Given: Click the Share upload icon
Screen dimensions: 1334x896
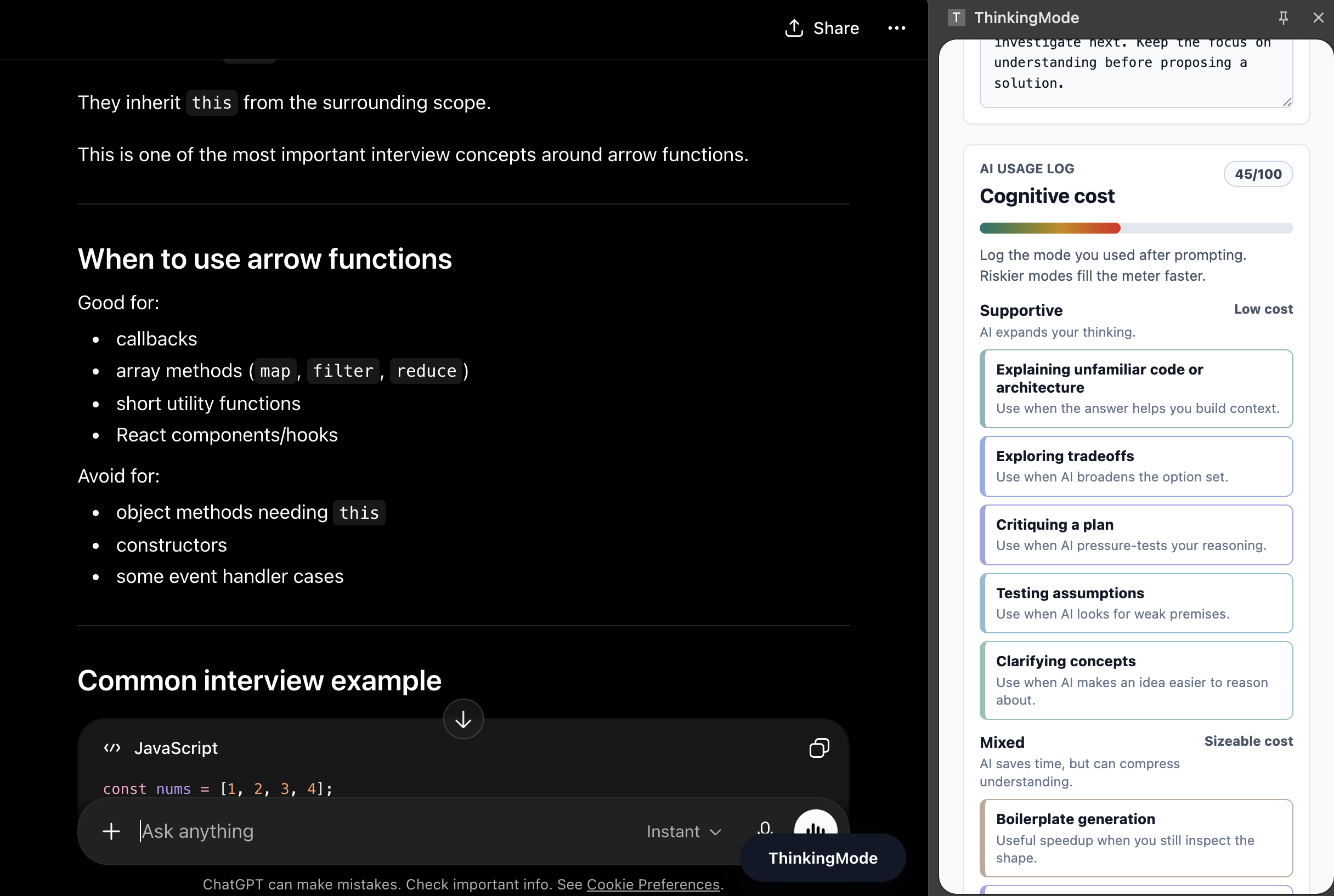Looking at the screenshot, I should pos(794,28).
